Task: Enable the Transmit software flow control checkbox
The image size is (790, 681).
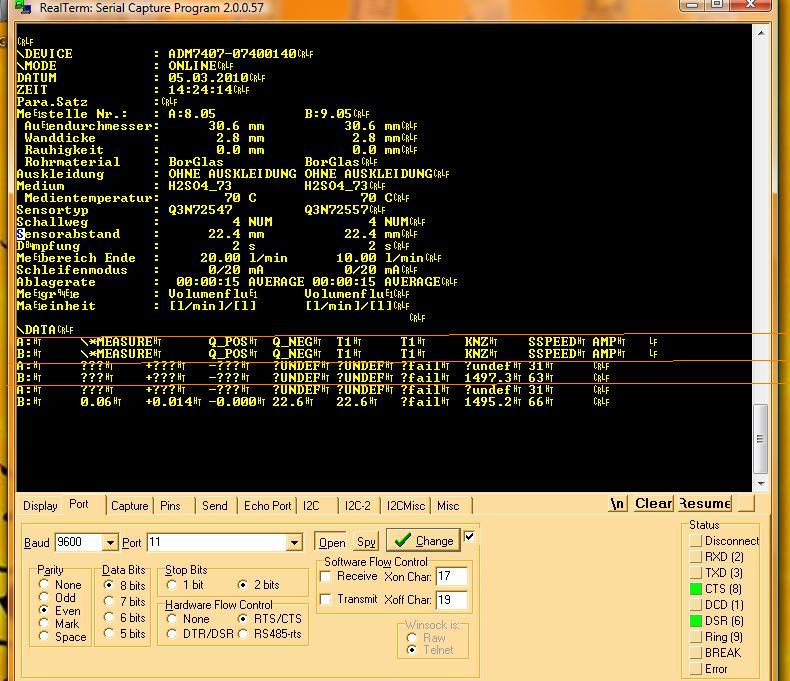Action: (x=325, y=599)
